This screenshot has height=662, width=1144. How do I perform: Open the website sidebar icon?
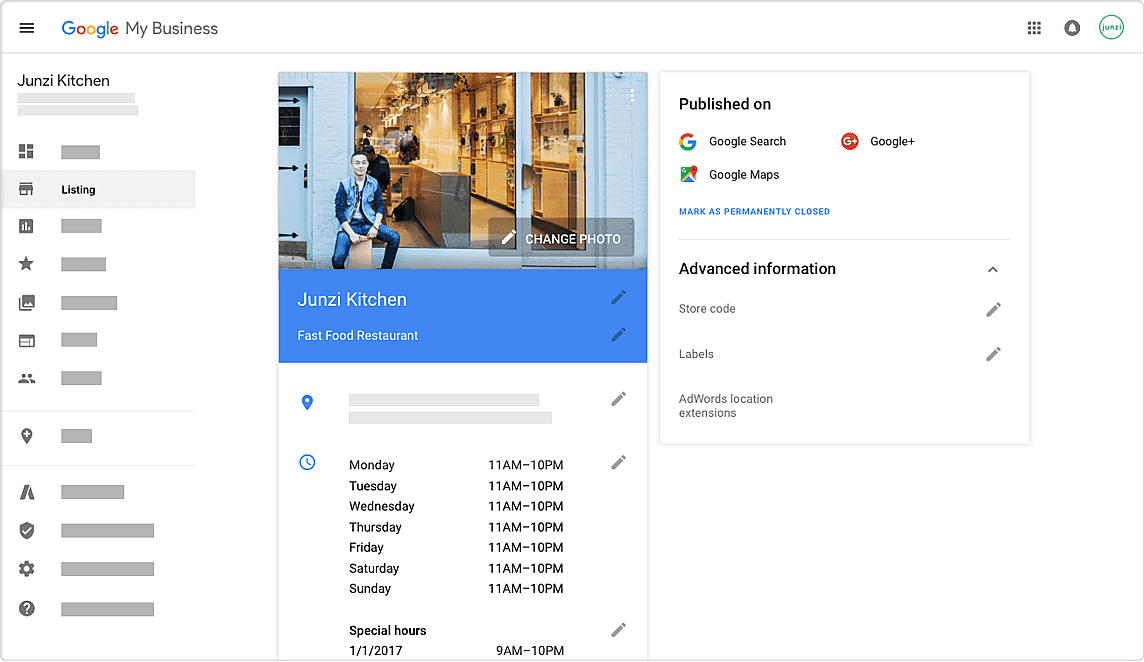click(x=27, y=341)
